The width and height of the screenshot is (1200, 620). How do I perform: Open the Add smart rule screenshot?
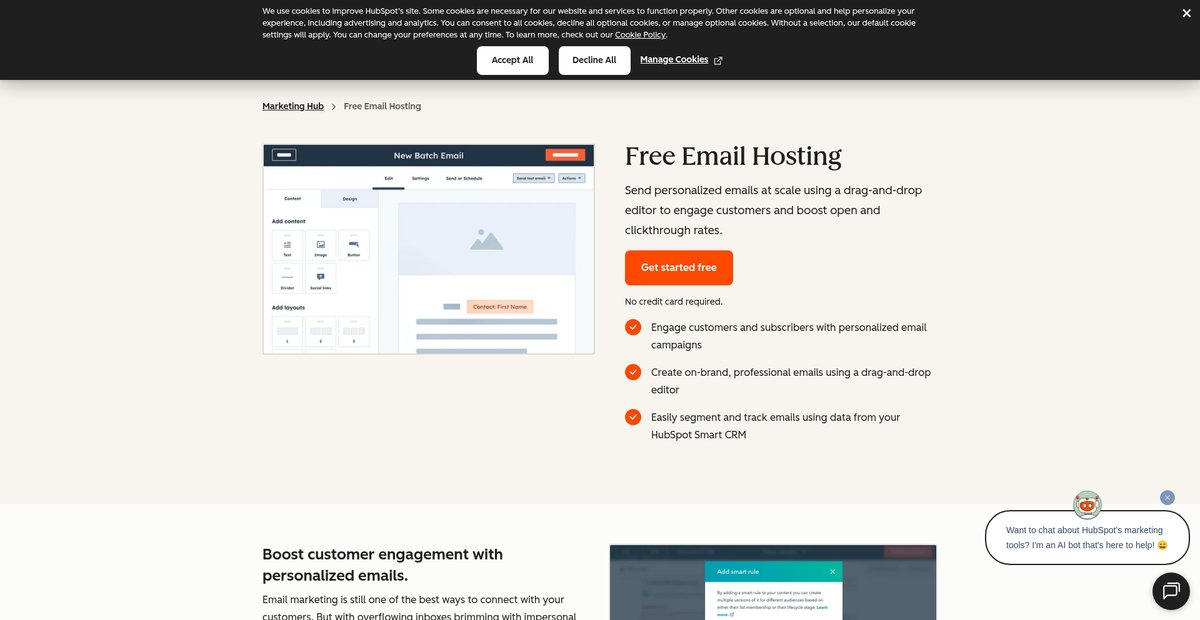click(x=773, y=582)
